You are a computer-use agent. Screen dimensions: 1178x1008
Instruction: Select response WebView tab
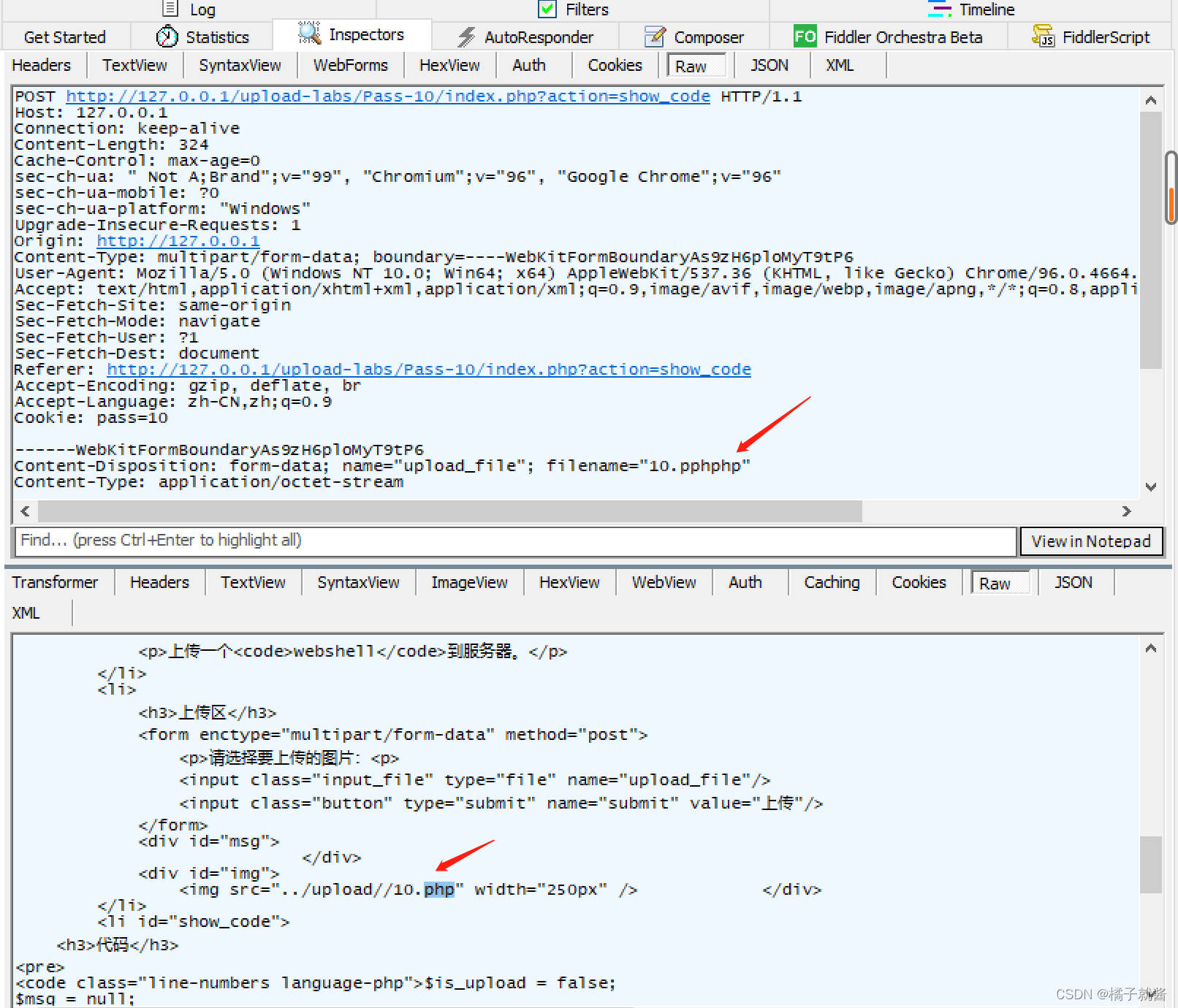point(664,582)
